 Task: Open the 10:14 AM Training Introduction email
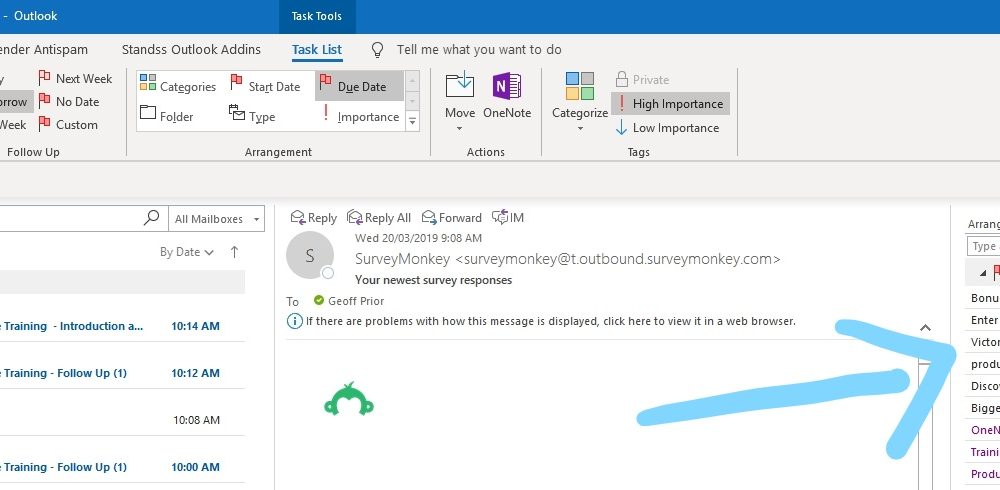[122, 326]
